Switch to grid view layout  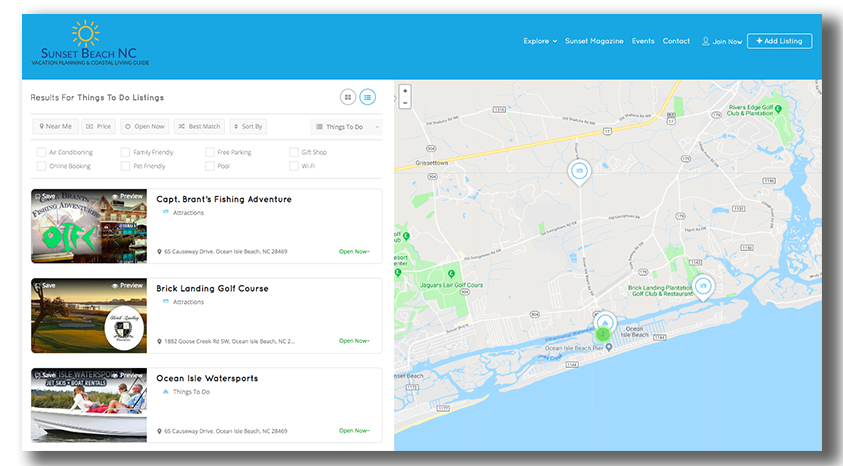tap(347, 97)
